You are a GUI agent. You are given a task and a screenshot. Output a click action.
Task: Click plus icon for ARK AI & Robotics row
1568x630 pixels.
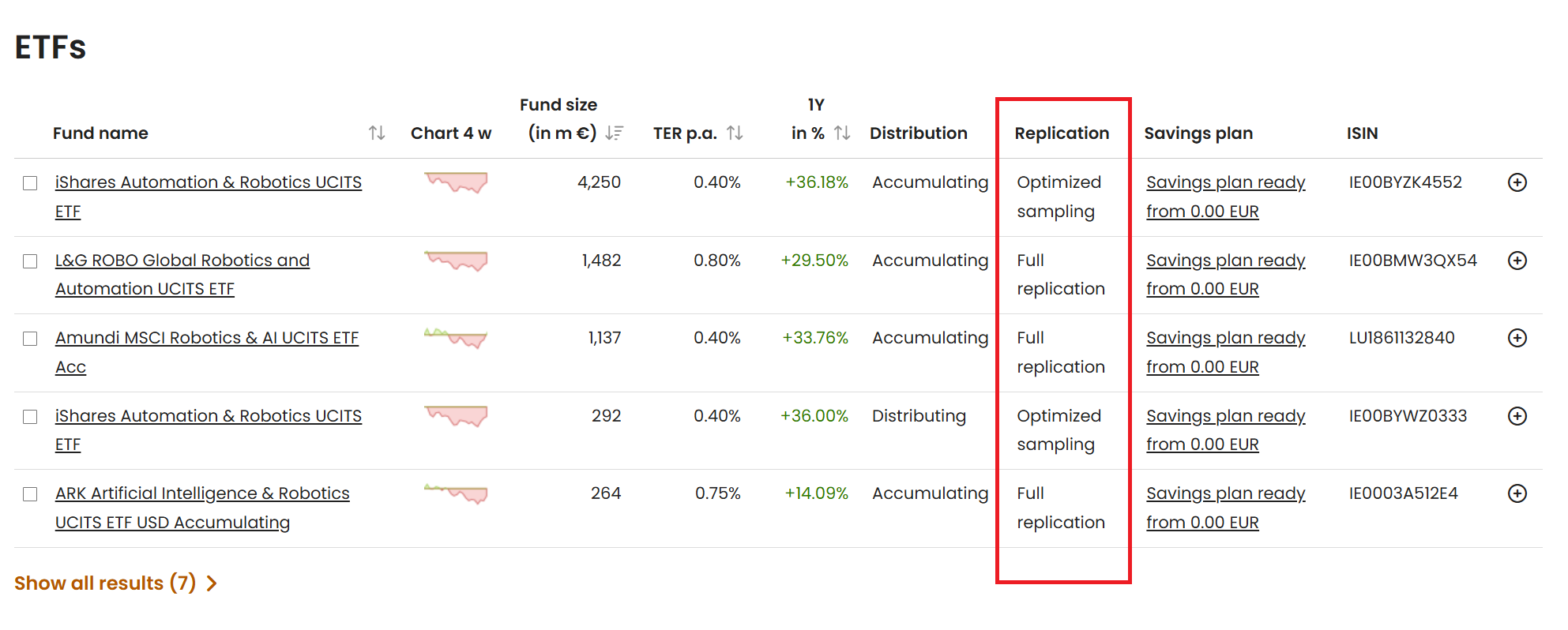[1517, 493]
